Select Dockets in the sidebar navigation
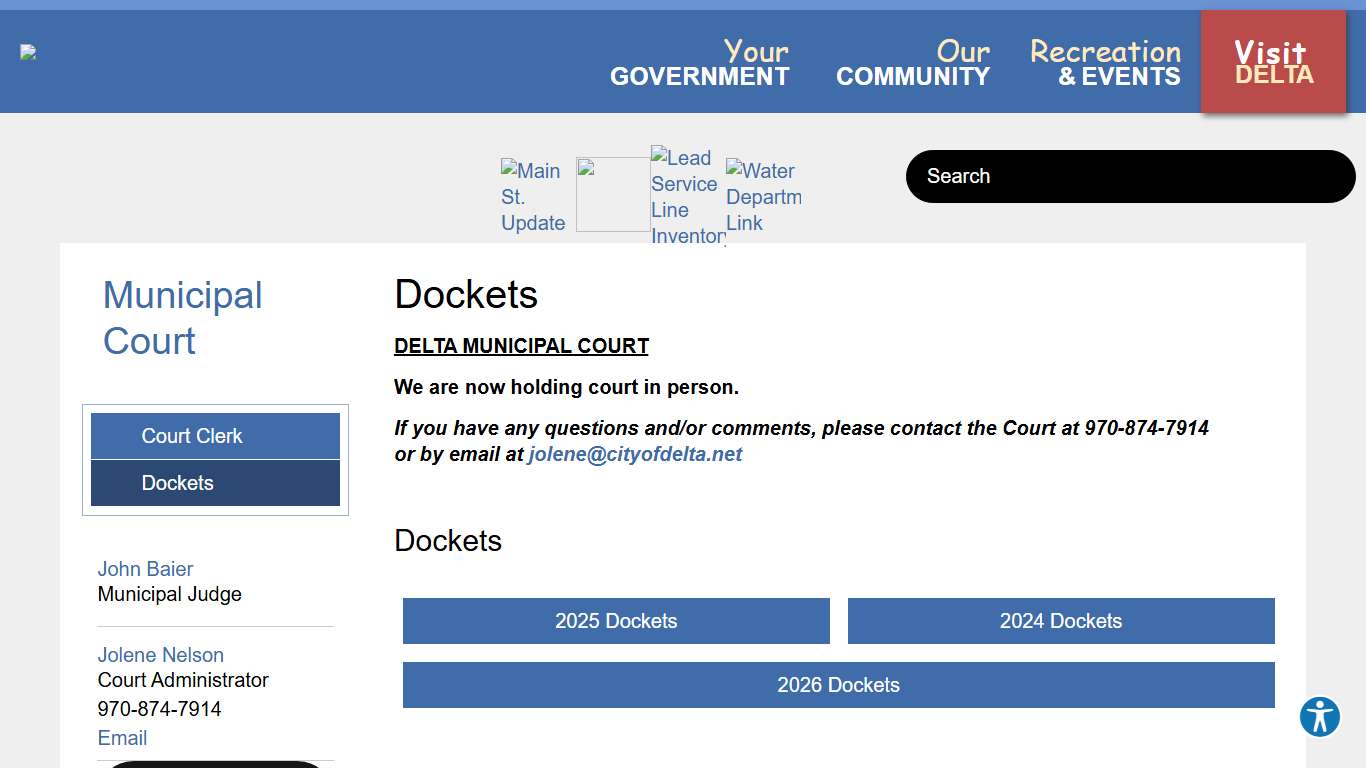1366x768 pixels. point(215,483)
